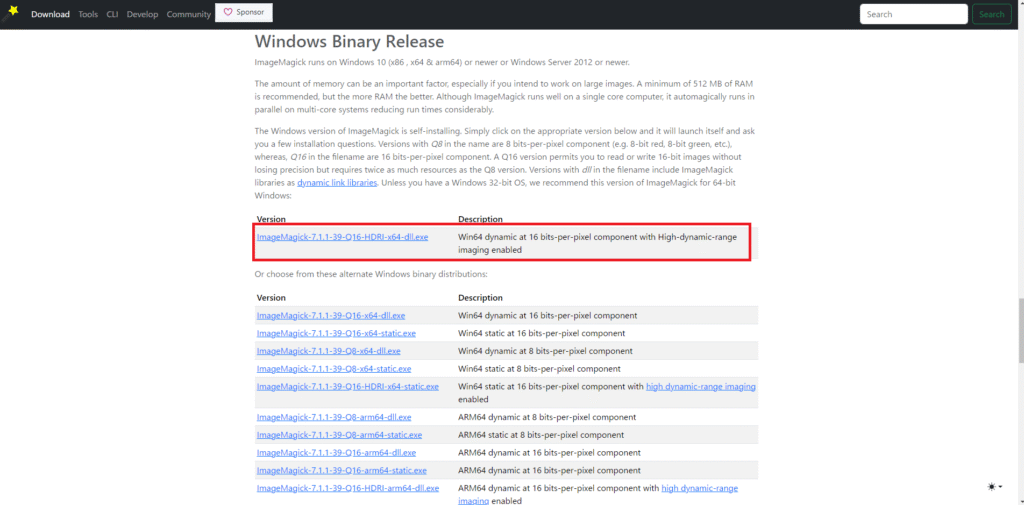The width and height of the screenshot is (1024, 505).
Task: Download ImageMagick-7.1.1-39-Q16-HDRI-x64-dll.exe
Action: [342, 236]
